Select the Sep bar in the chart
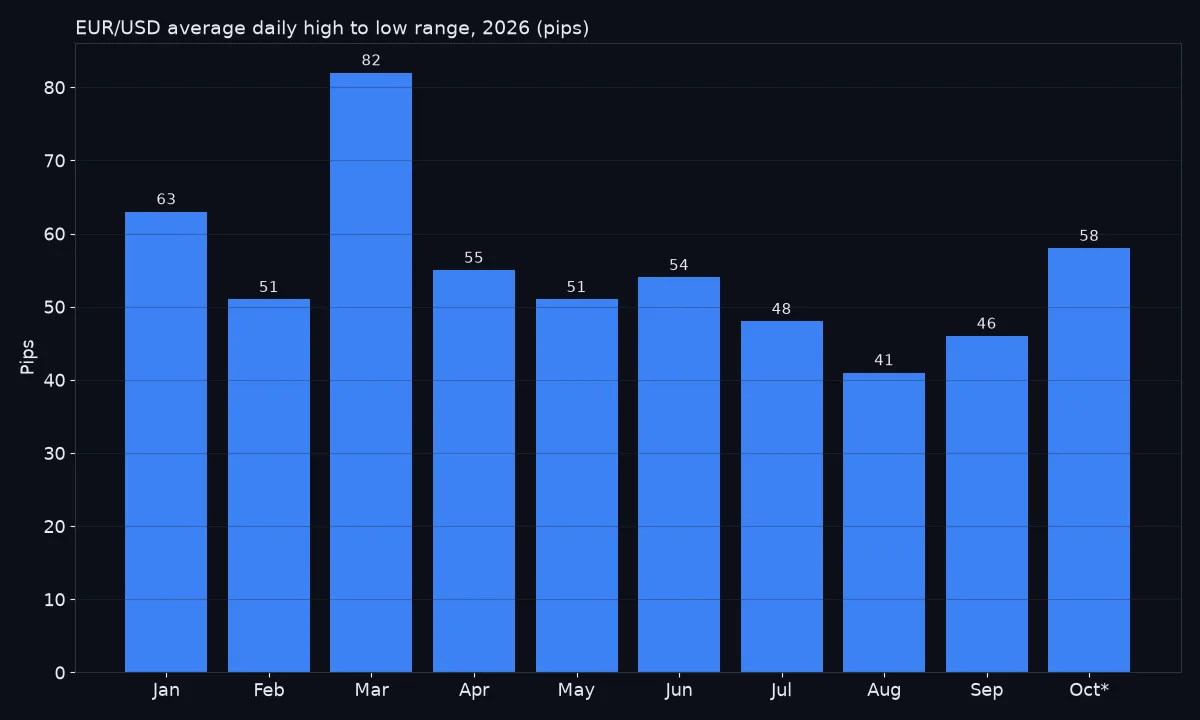 [x=987, y=504]
